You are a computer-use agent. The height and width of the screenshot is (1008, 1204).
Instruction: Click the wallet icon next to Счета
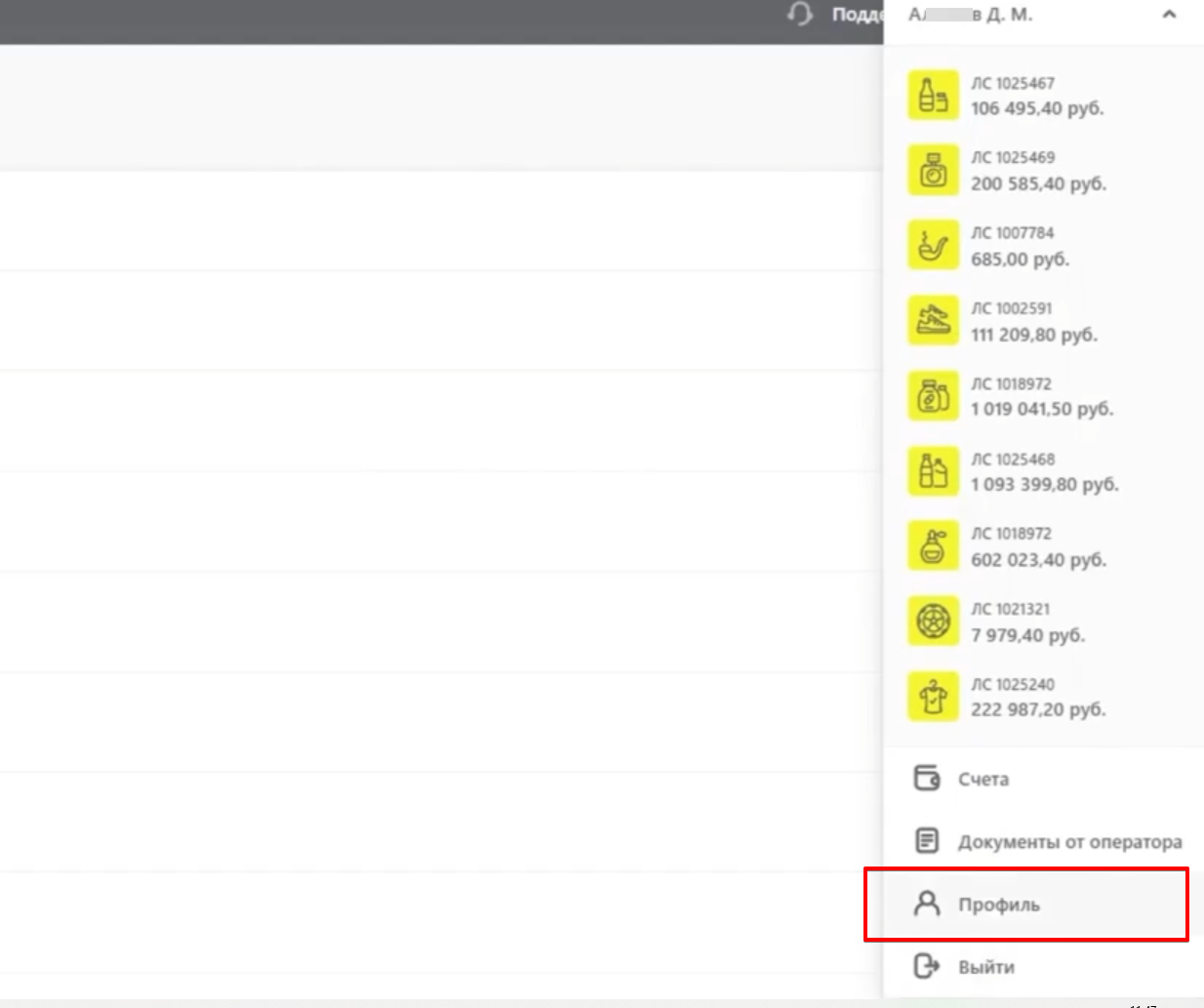coord(927,778)
